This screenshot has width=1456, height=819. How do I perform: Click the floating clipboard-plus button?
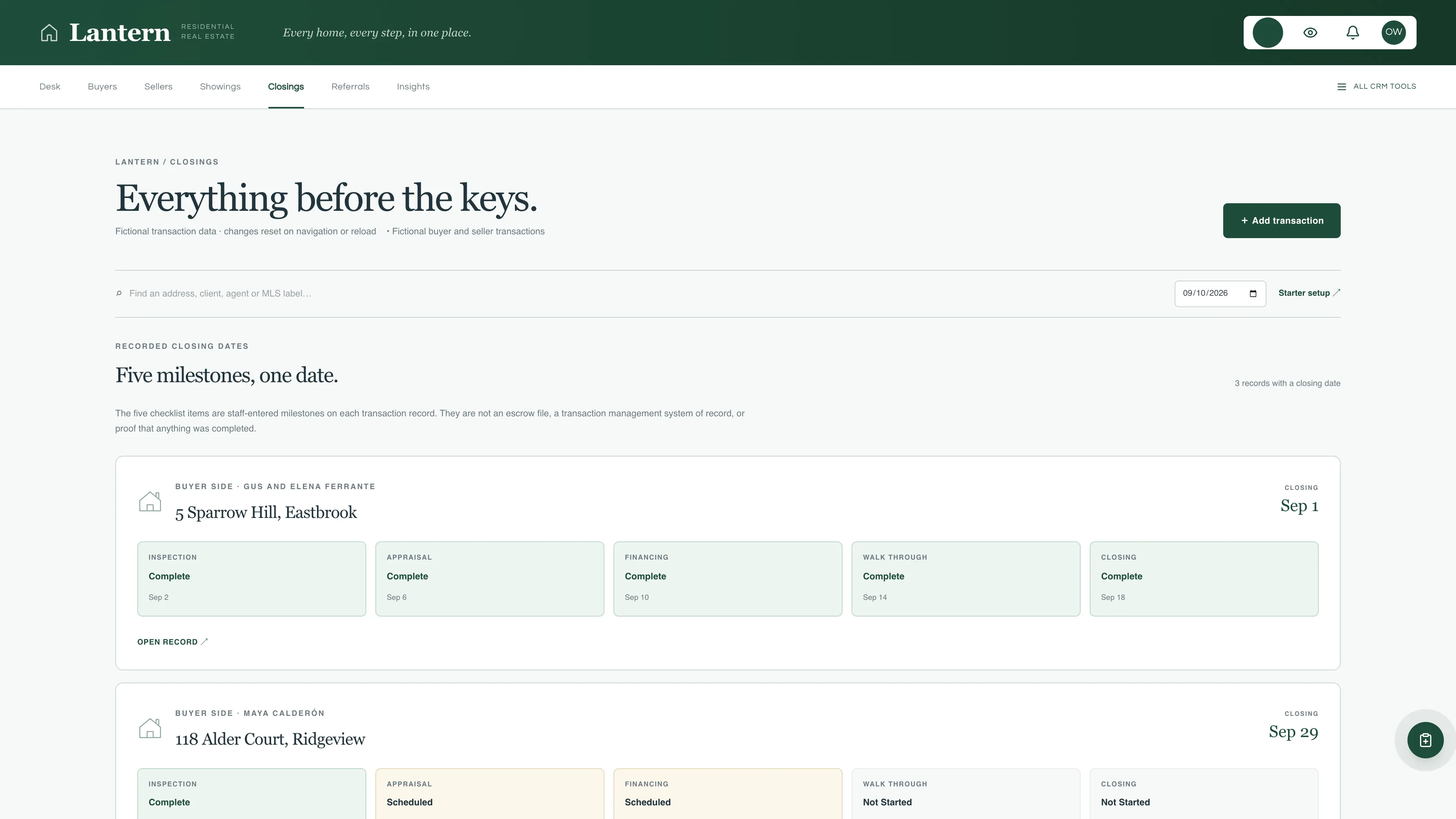click(1425, 740)
